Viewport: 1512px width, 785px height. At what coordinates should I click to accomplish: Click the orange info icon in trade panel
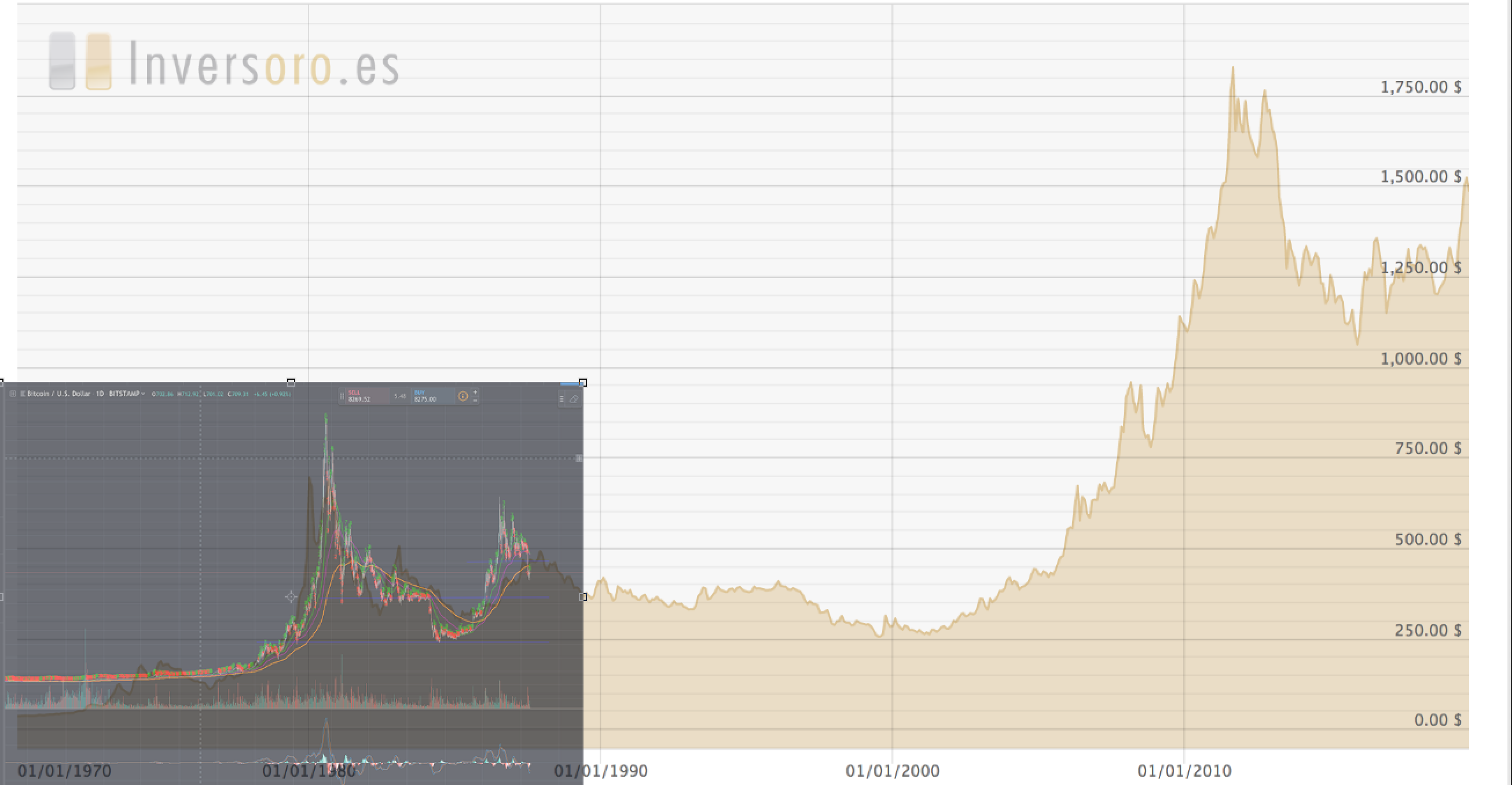point(463,397)
